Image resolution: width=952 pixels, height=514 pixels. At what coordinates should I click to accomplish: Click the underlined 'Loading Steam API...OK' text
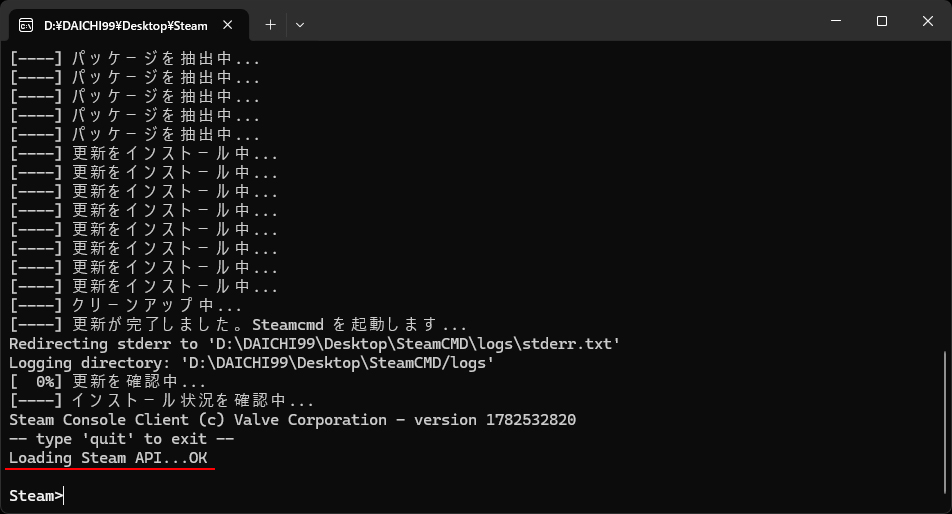click(x=108, y=458)
